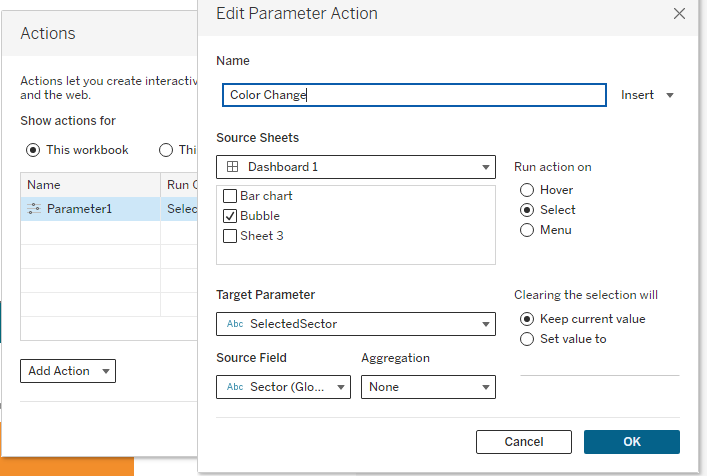The height and width of the screenshot is (476, 707).
Task: Check the Bar chart sheet checkbox
Action: (x=230, y=196)
